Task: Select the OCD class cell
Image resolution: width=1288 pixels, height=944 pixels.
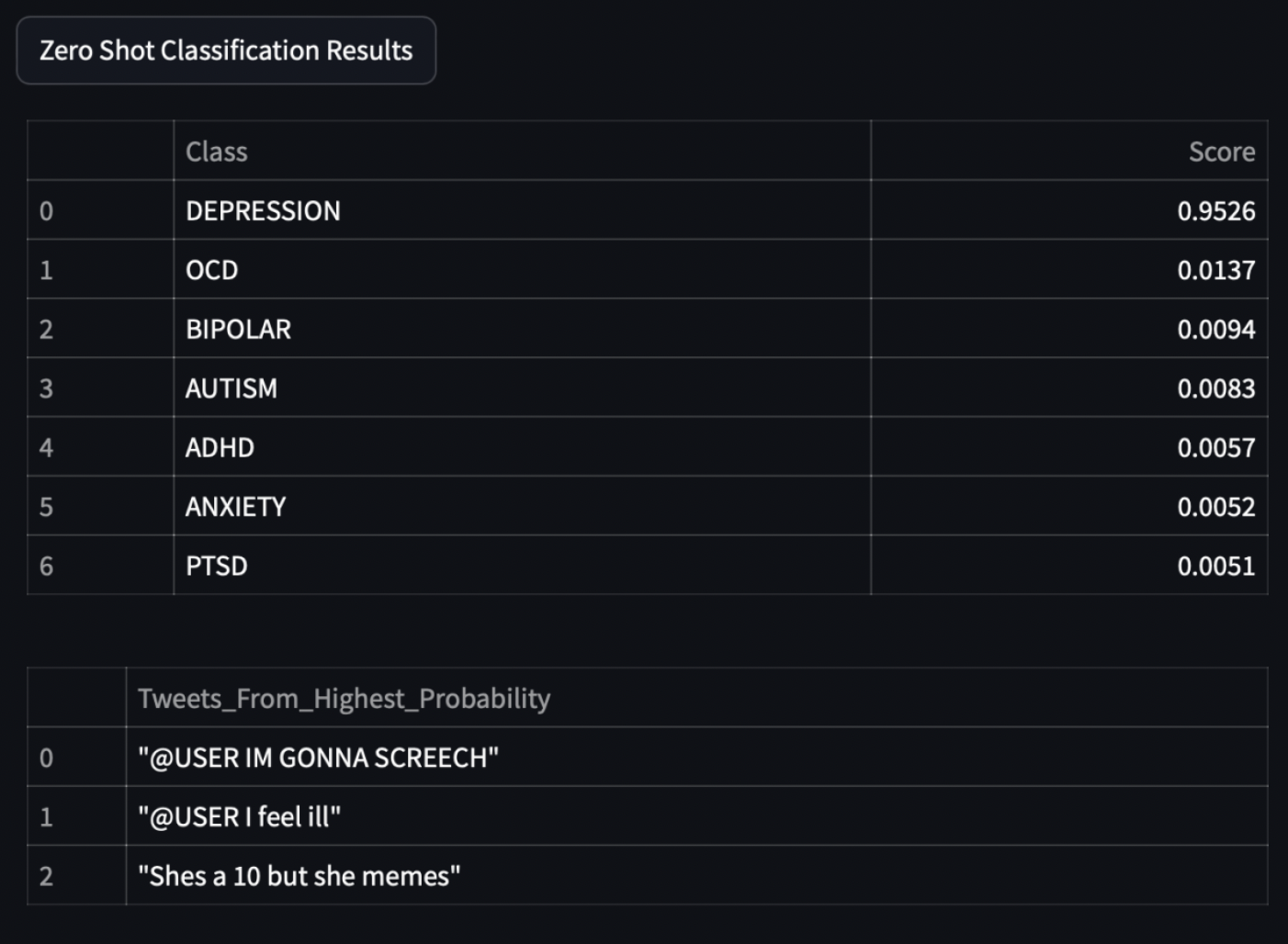Action: (212, 270)
